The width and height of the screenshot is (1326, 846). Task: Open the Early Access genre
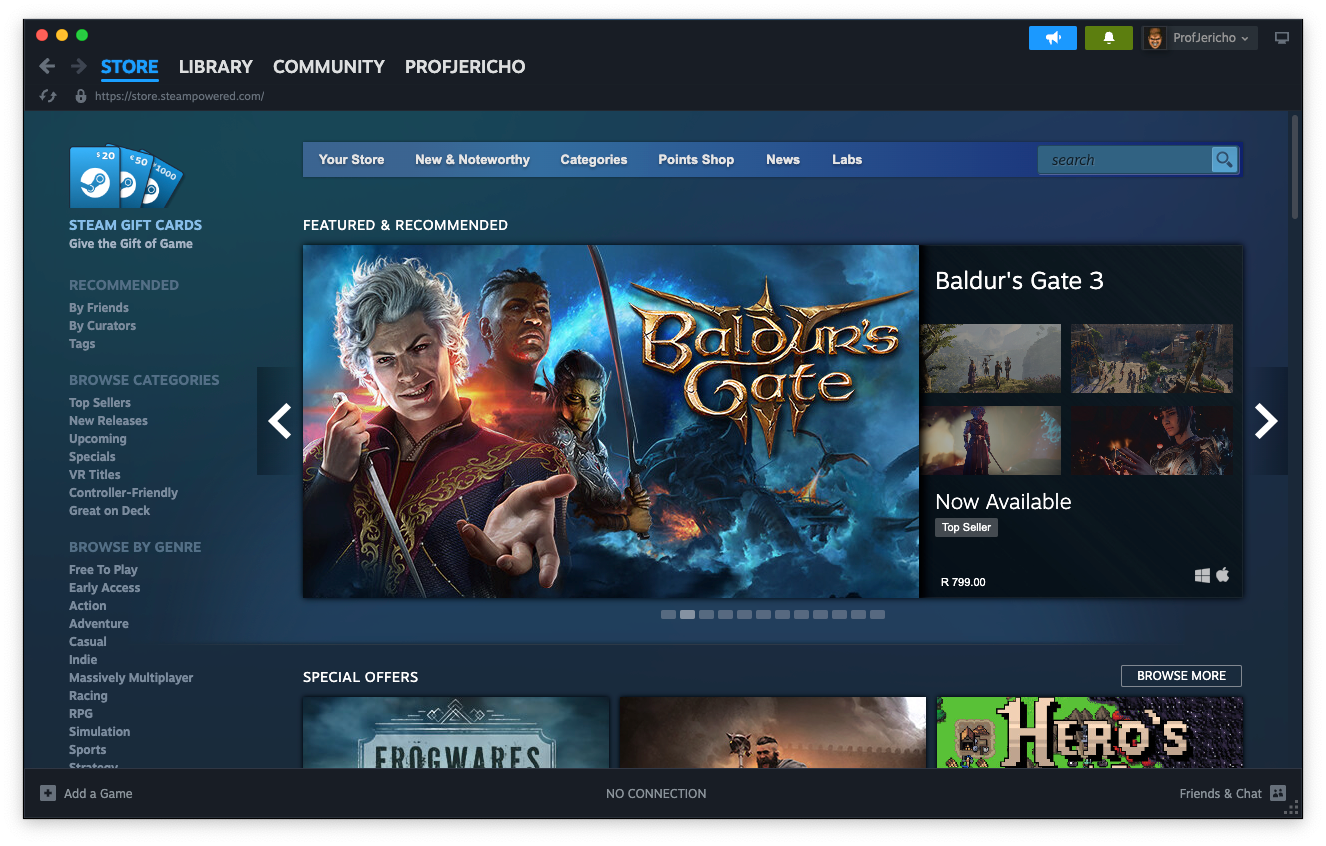tap(104, 588)
